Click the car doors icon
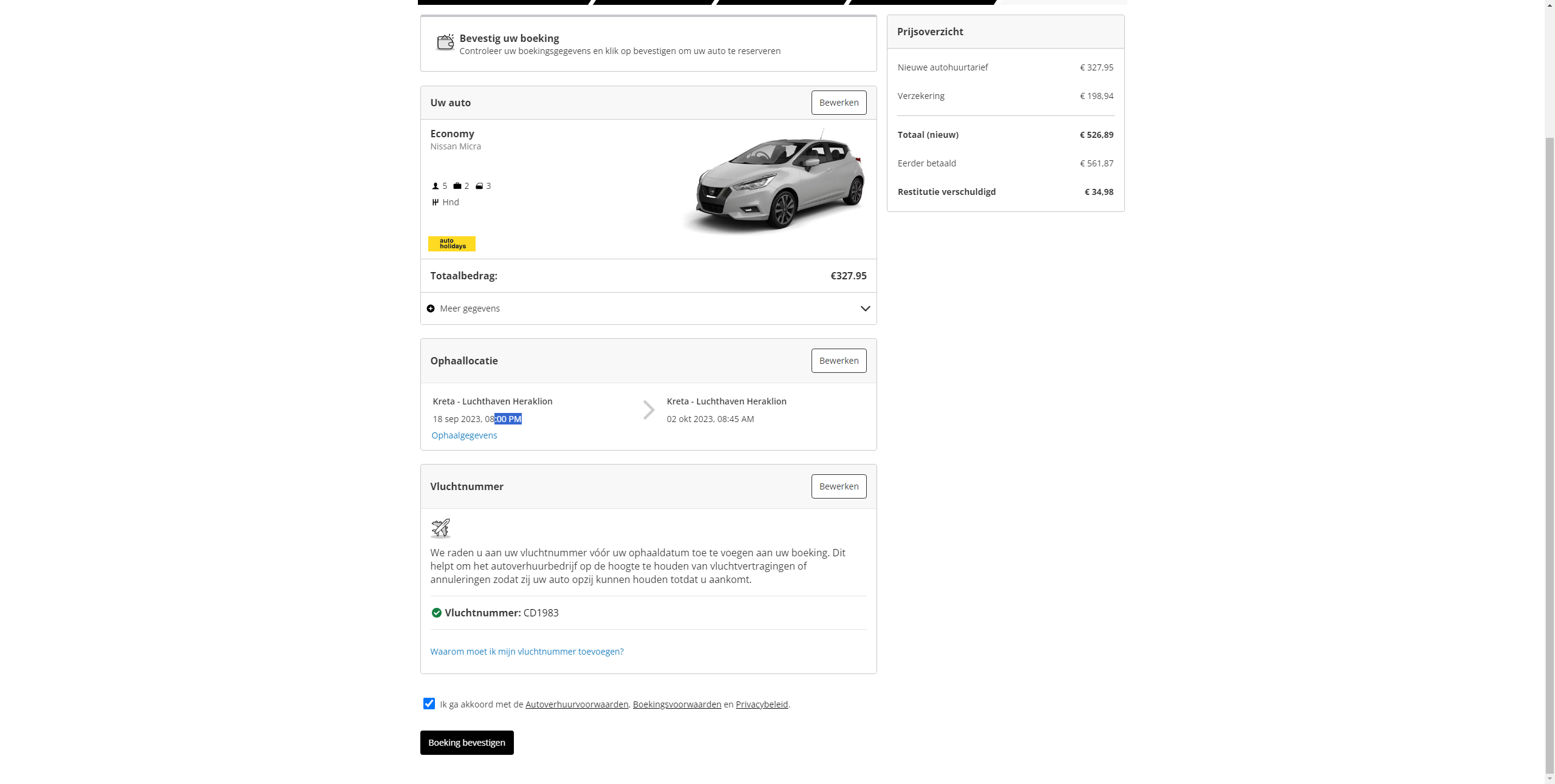This screenshot has width=1555, height=784. click(x=479, y=186)
